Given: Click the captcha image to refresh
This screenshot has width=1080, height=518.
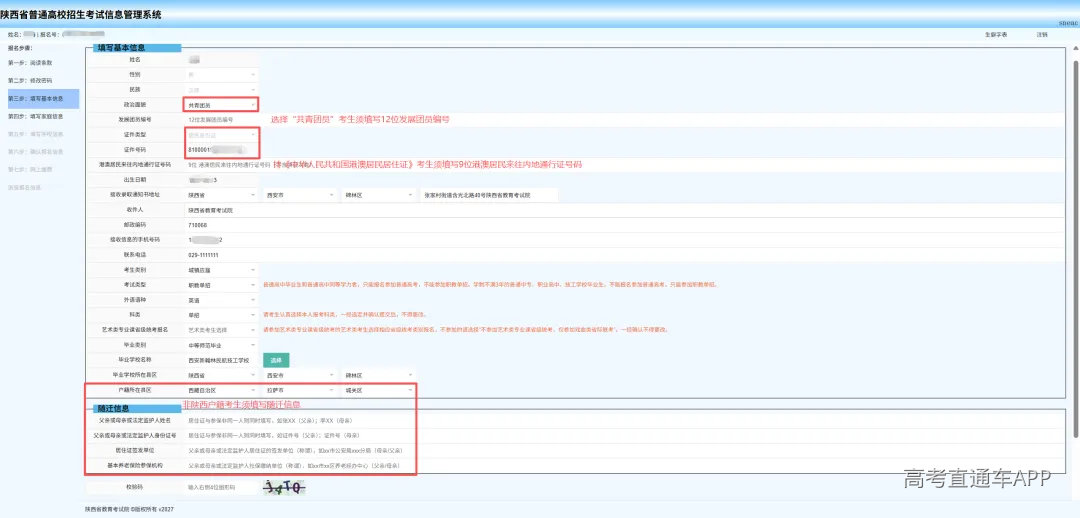Looking at the screenshot, I should click(x=284, y=488).
